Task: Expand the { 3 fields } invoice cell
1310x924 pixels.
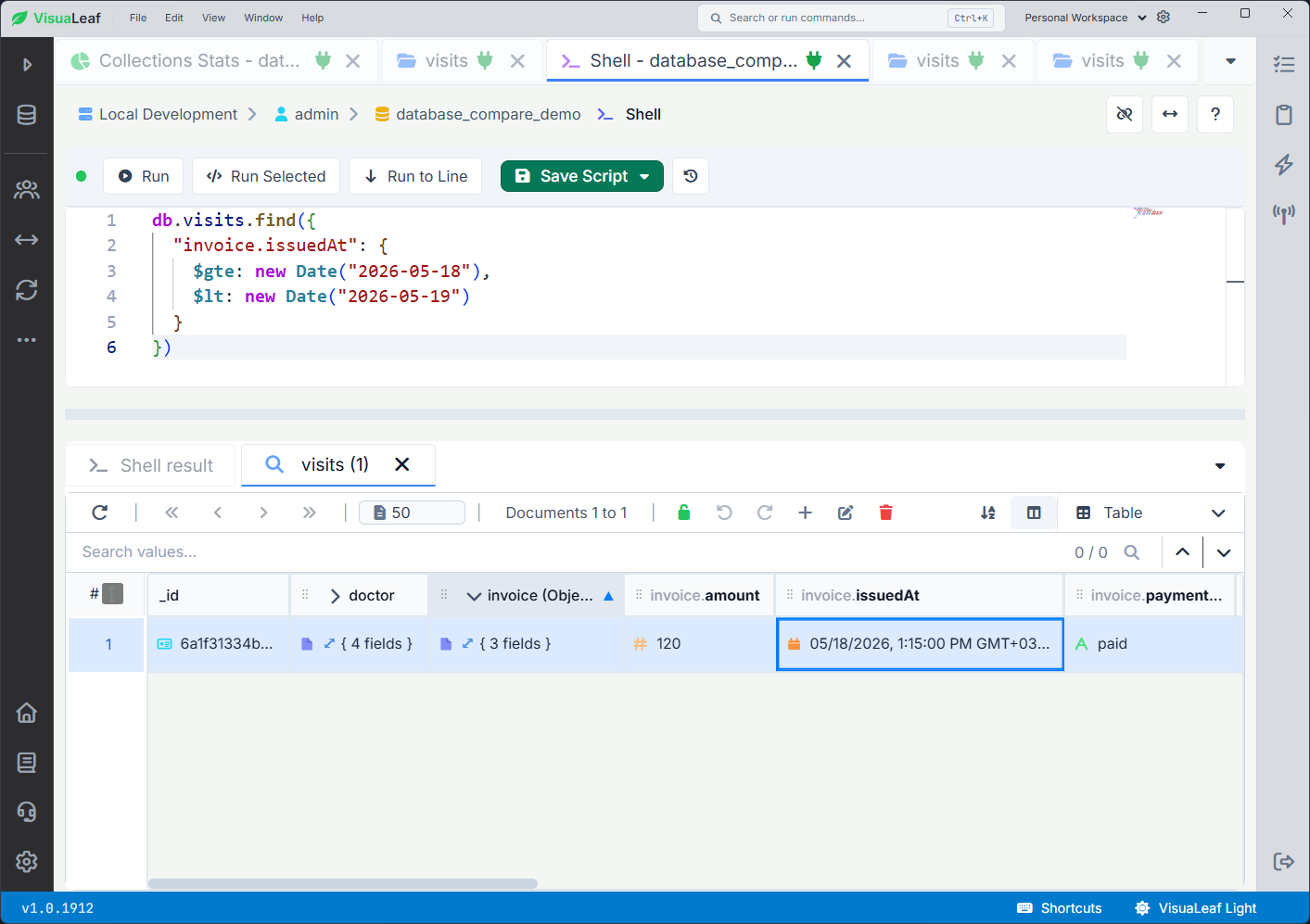Action: point(467,643)
